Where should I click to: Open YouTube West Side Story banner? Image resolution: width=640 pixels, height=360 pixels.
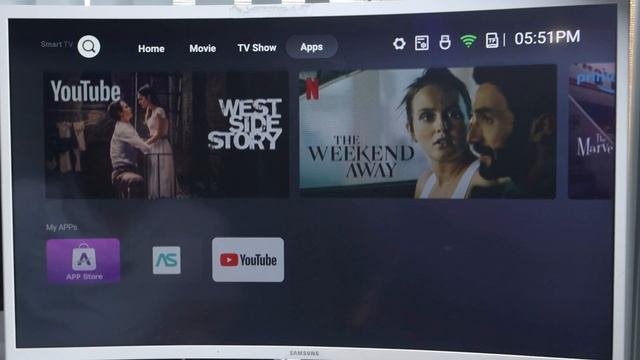[x=167, y=135]
